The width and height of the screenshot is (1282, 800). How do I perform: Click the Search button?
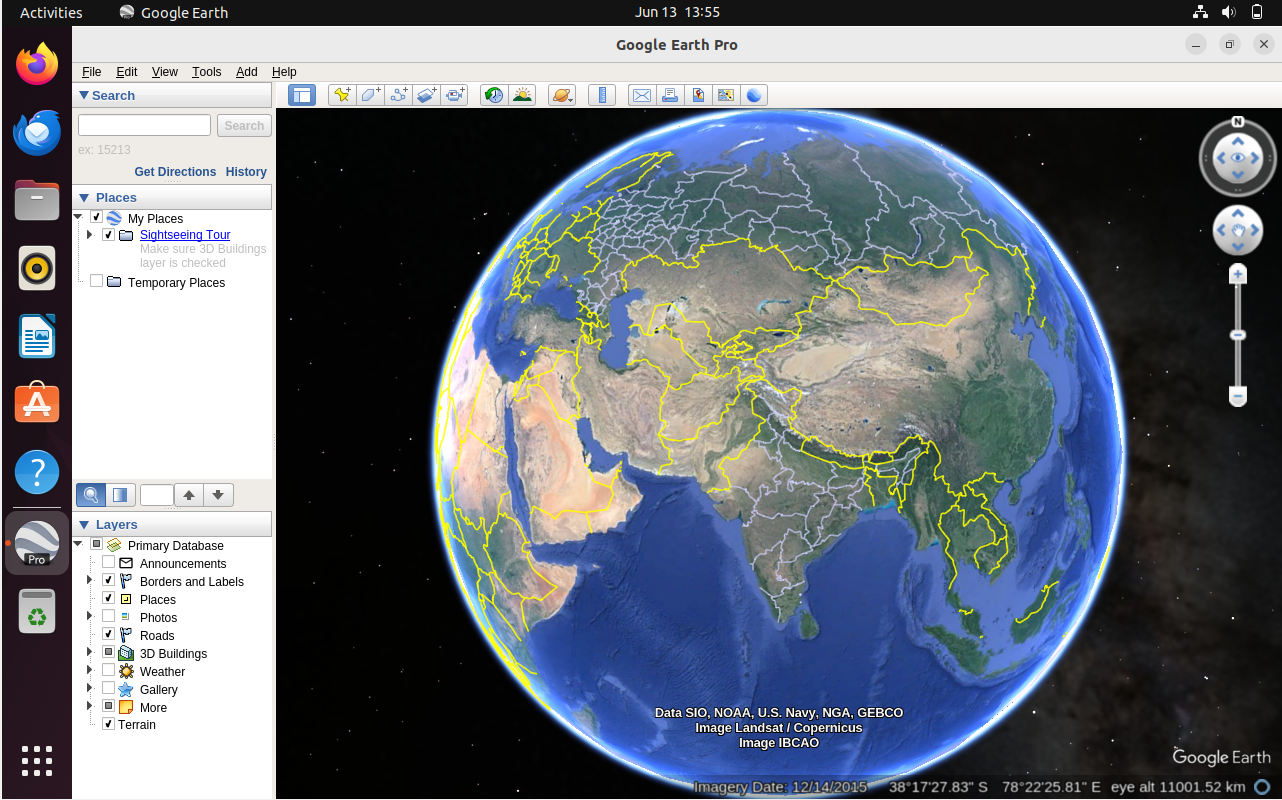point(244,125)
